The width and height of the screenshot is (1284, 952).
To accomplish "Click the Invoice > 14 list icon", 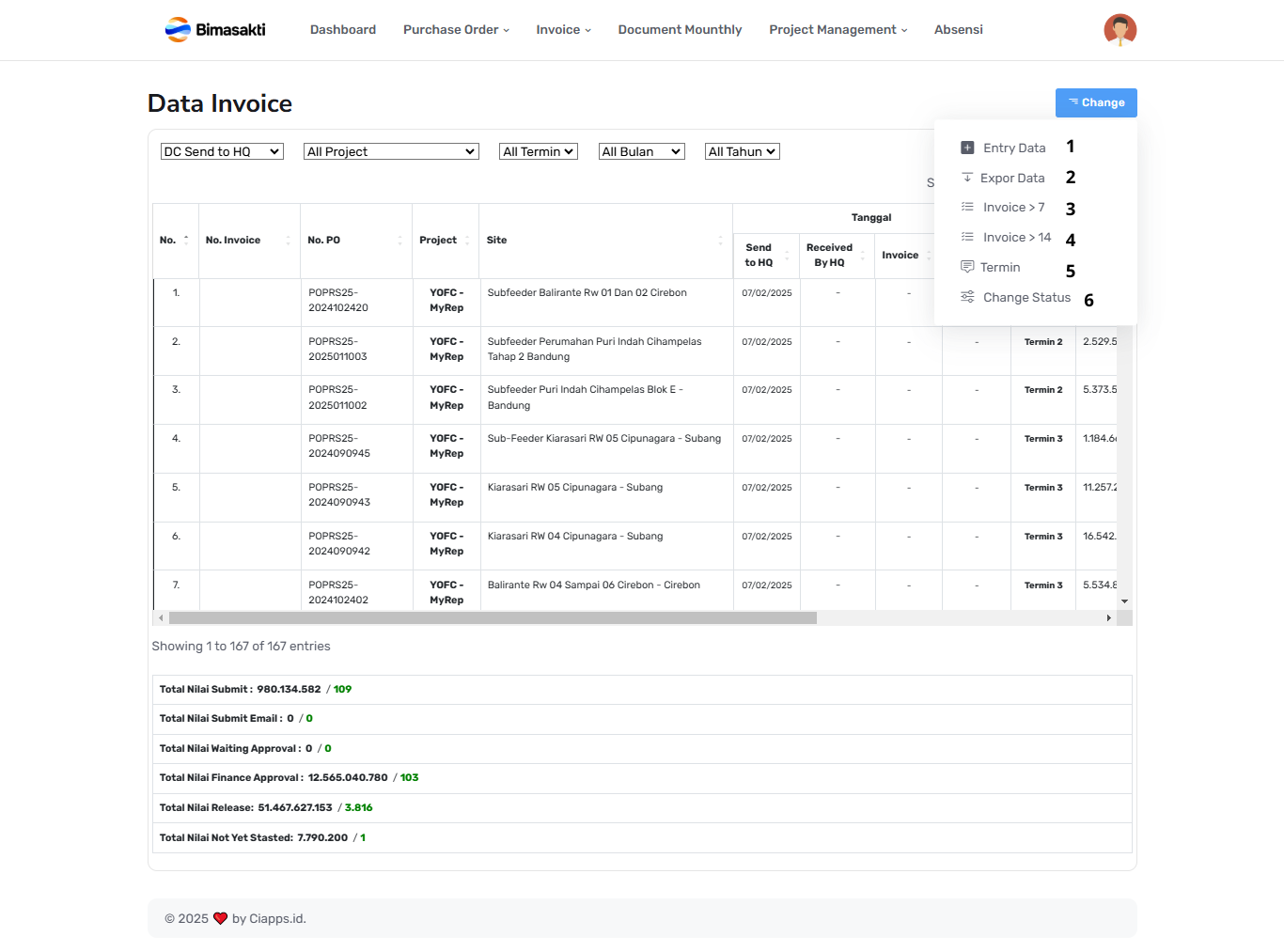I will [967, 237].
